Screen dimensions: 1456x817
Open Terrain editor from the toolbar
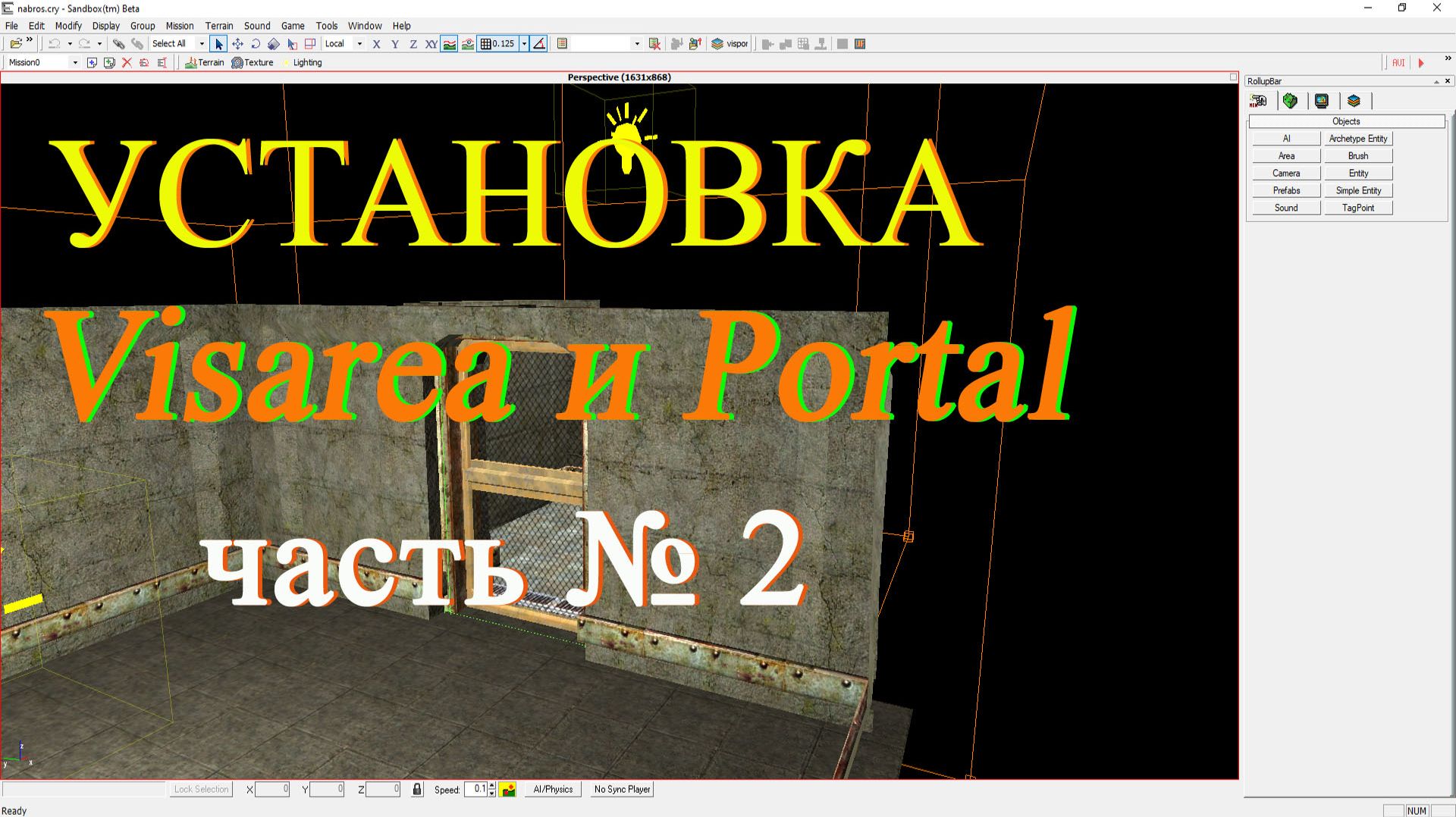205,63
